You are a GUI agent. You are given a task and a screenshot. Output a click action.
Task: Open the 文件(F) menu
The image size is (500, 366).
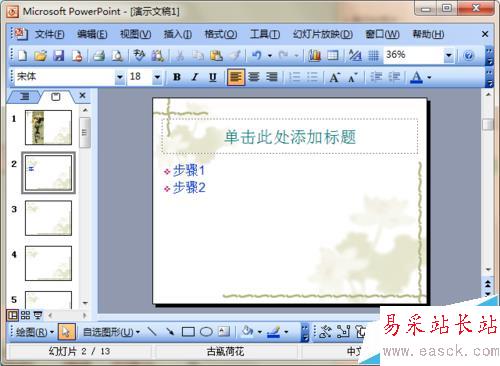click(50, 34)
